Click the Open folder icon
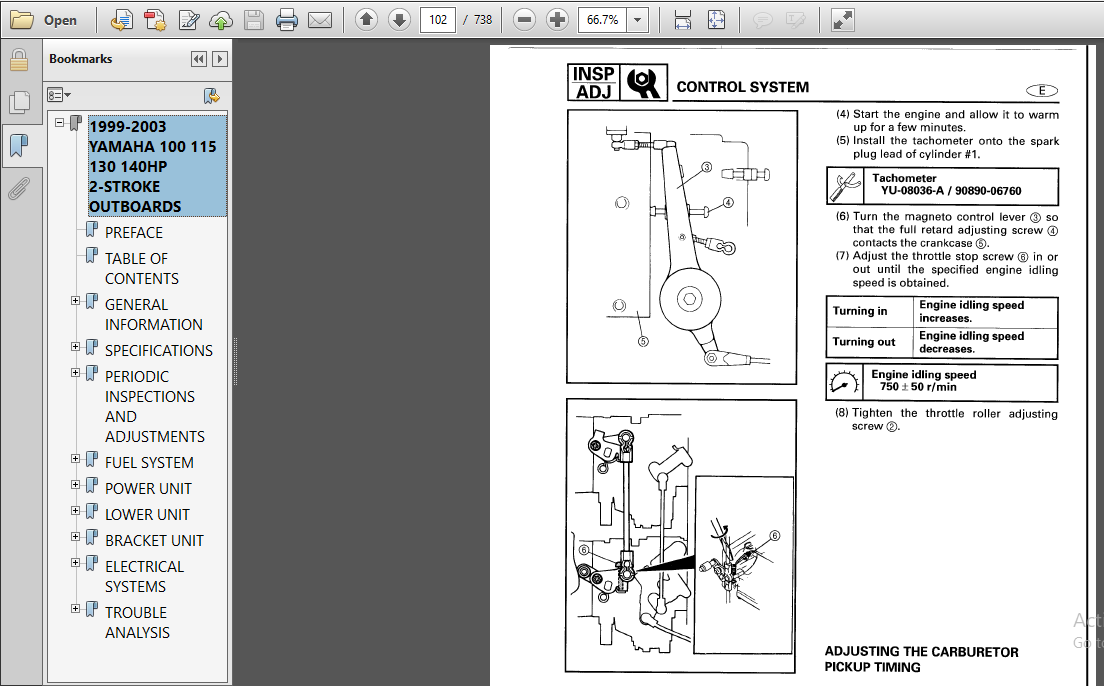Viewport: 1104px width, 686px height. click(22, 20)
